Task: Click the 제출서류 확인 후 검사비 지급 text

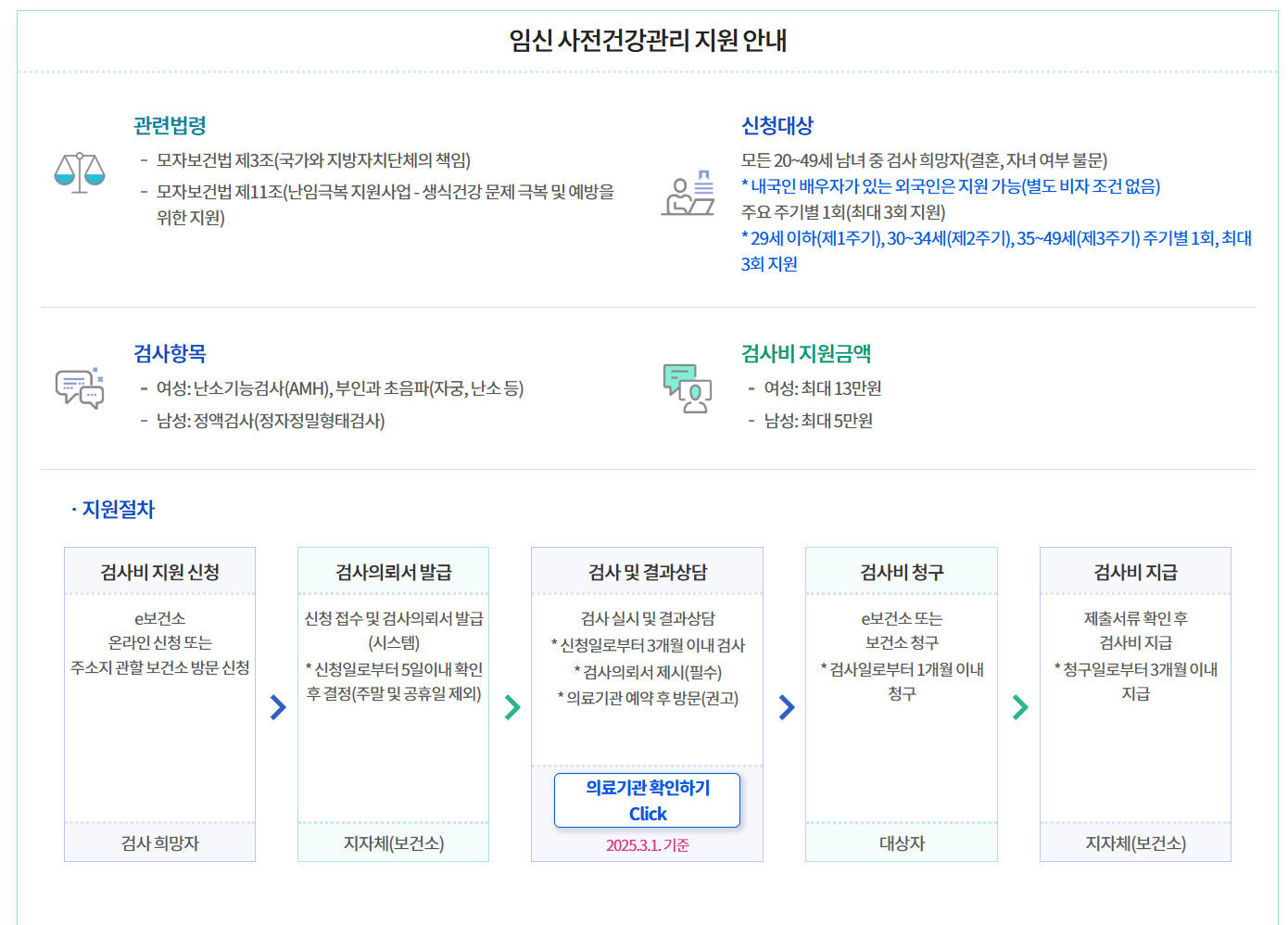Action: 1135,630
